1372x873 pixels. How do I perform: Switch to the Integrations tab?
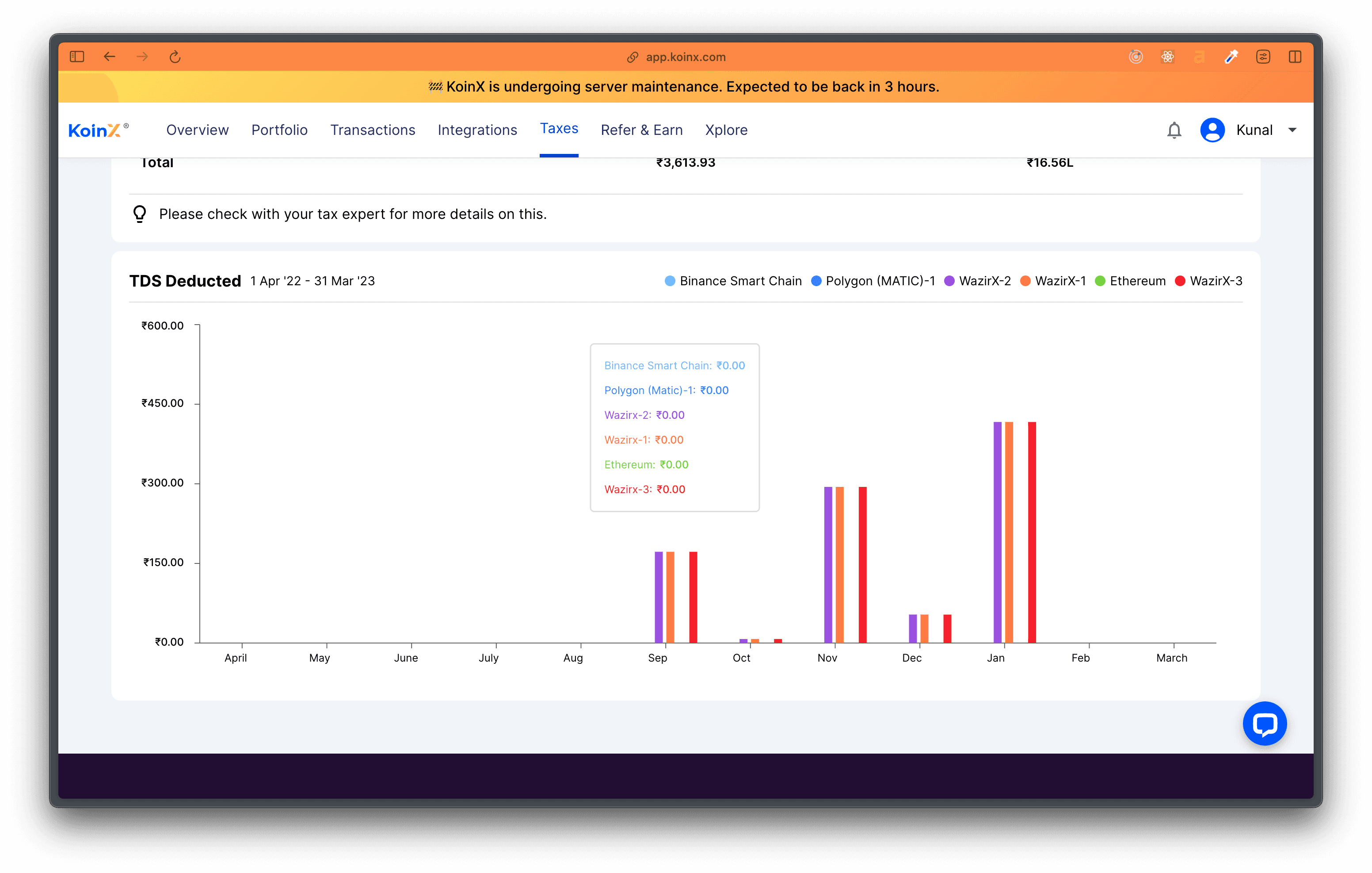point(477,130)
